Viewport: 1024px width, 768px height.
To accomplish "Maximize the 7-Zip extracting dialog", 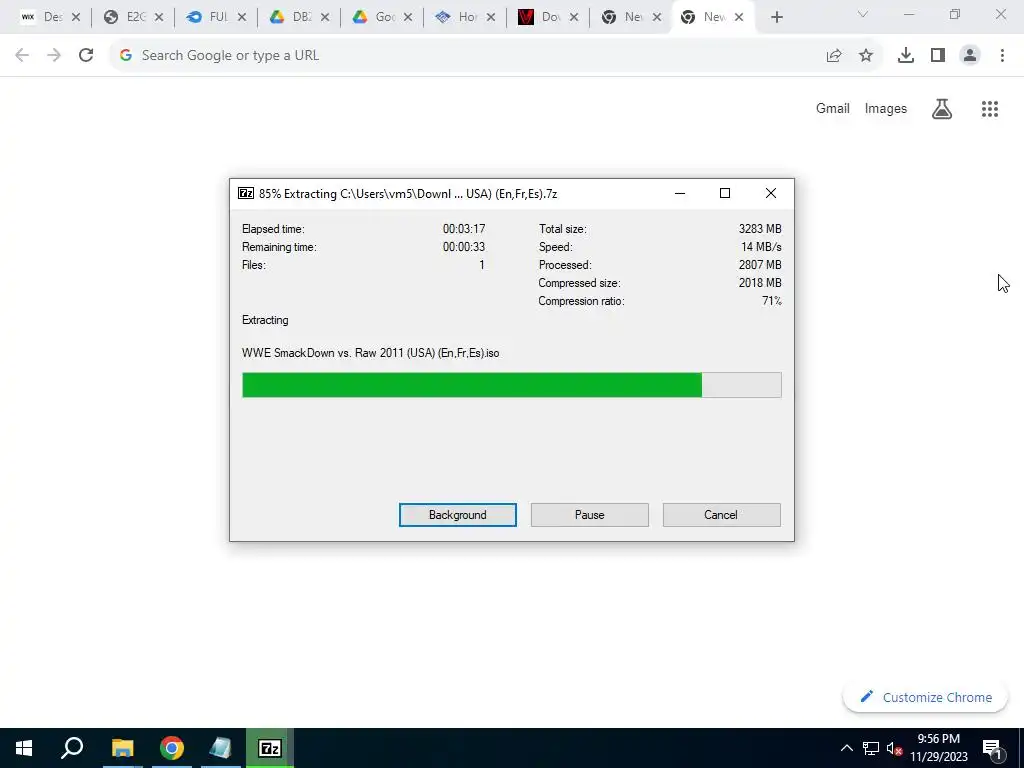I will click(724, 193).
